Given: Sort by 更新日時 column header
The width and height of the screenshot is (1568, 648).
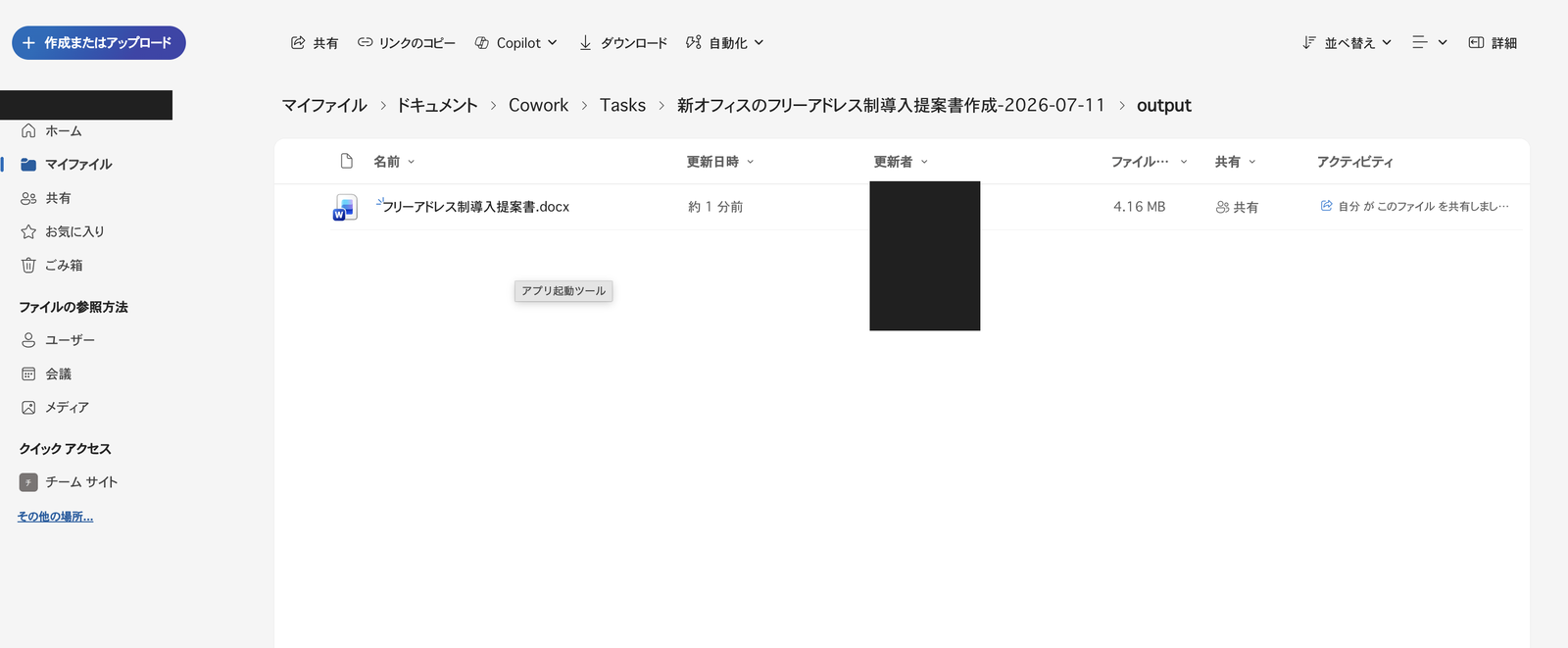Looking at the screenshot, I should (x=720, y=162).
